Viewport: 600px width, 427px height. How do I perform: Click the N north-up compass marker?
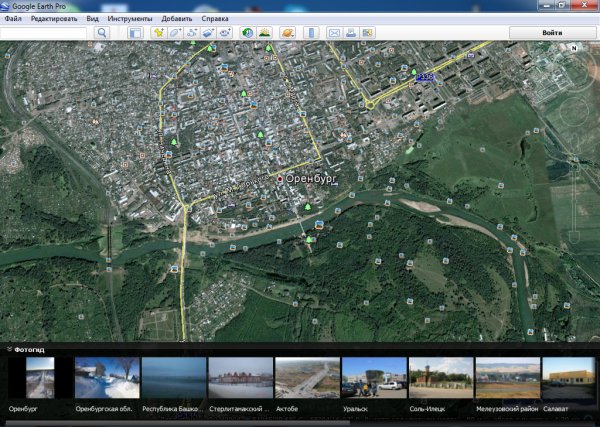point(574,48)
